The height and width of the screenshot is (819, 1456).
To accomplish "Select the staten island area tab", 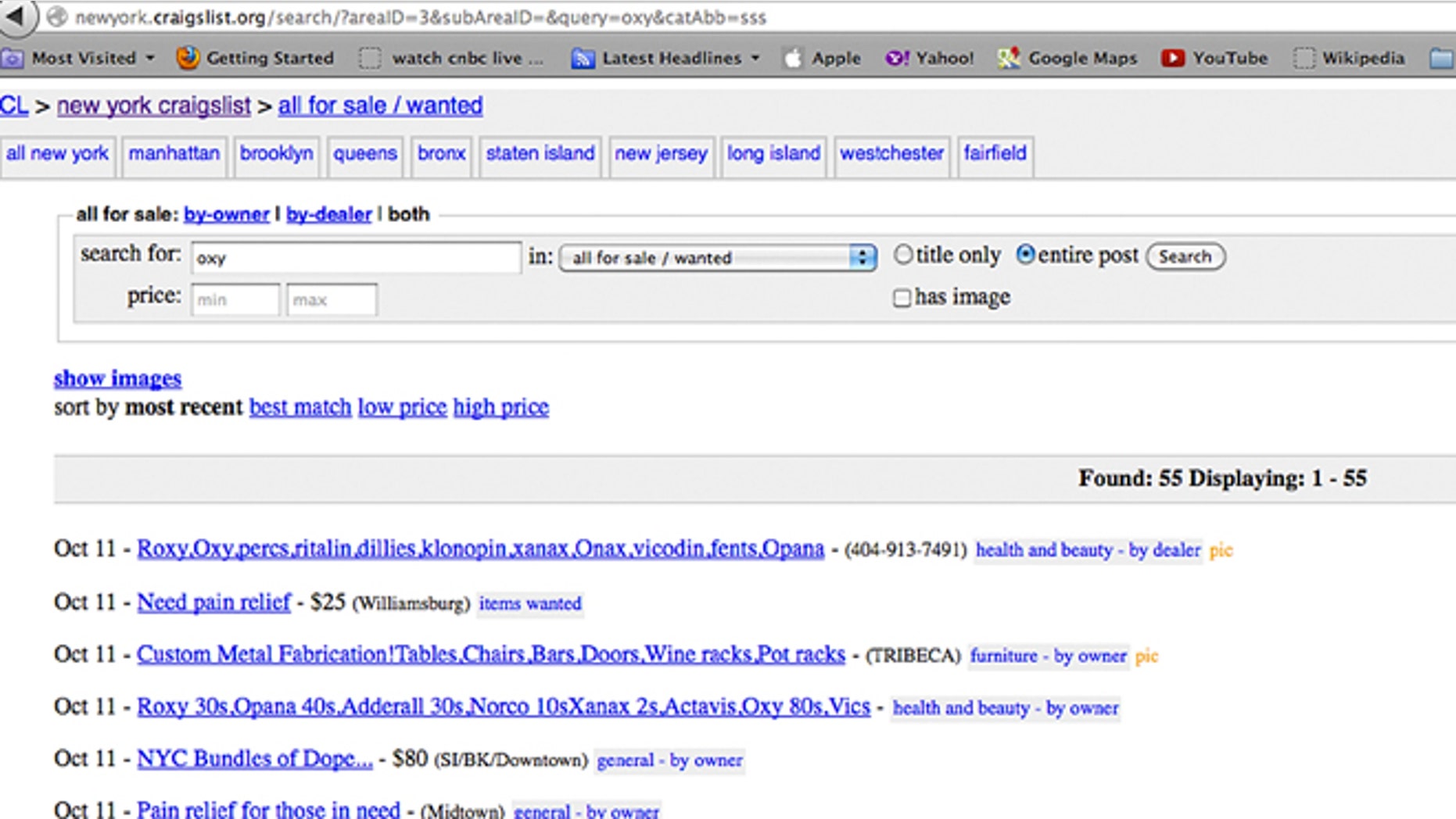I will tap(540, 154).
